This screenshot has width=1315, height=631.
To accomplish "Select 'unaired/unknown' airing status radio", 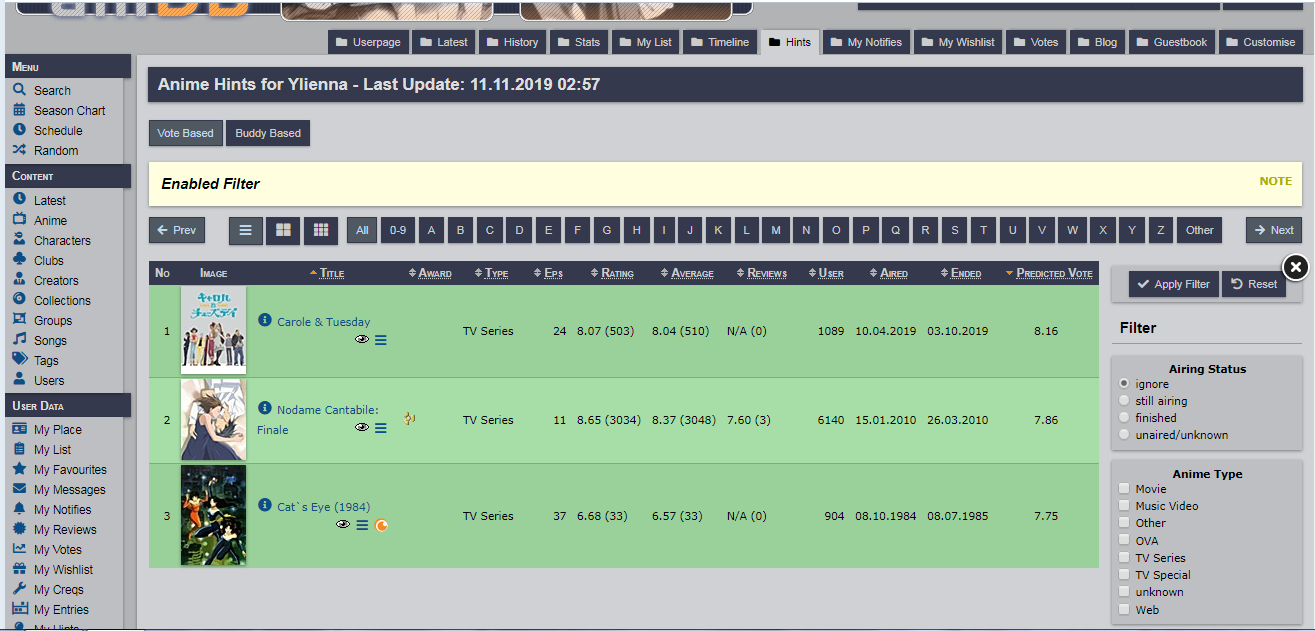I will 1125,435.
